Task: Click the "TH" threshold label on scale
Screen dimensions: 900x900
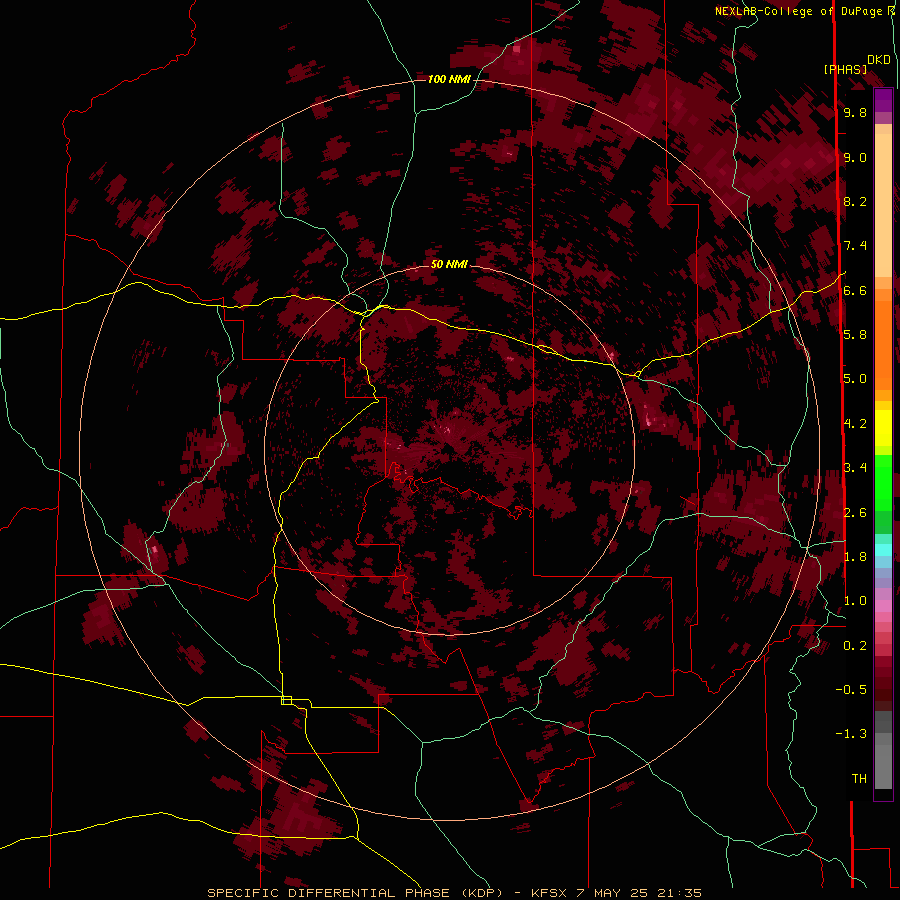Action: [859, 779]
